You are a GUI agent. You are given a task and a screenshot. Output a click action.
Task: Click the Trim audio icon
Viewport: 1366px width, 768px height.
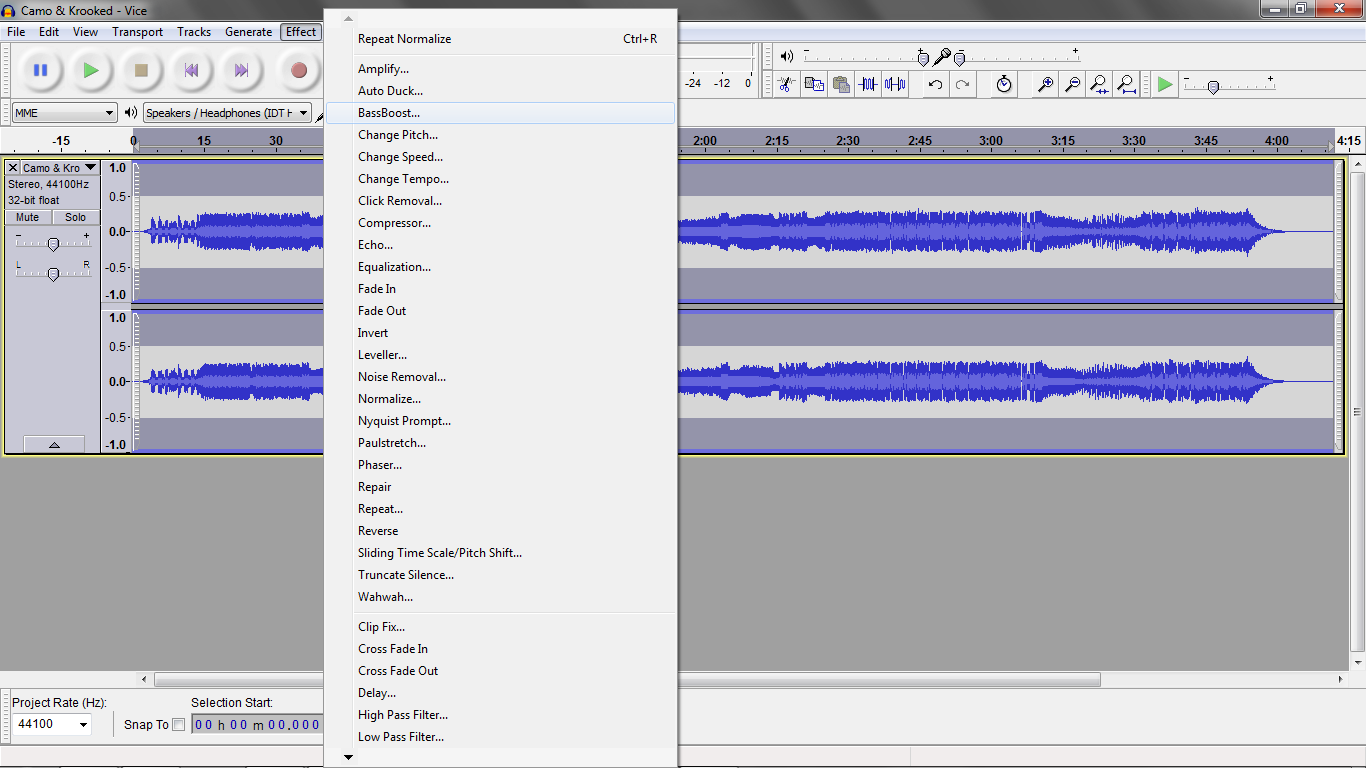[x=868, y=84]
